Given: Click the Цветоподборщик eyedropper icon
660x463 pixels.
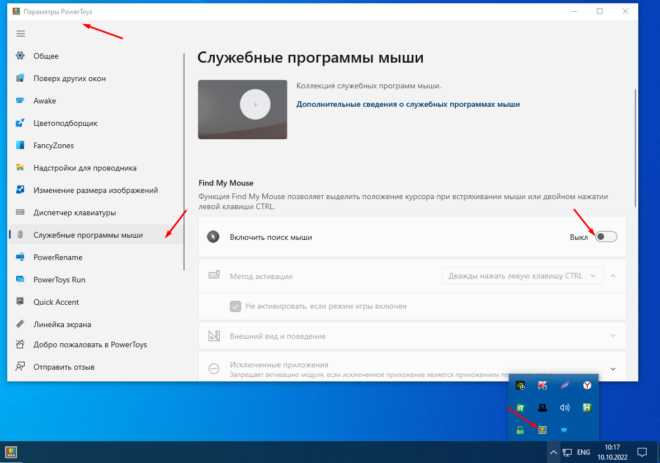Looking at the screenshot, I should 20,122.
